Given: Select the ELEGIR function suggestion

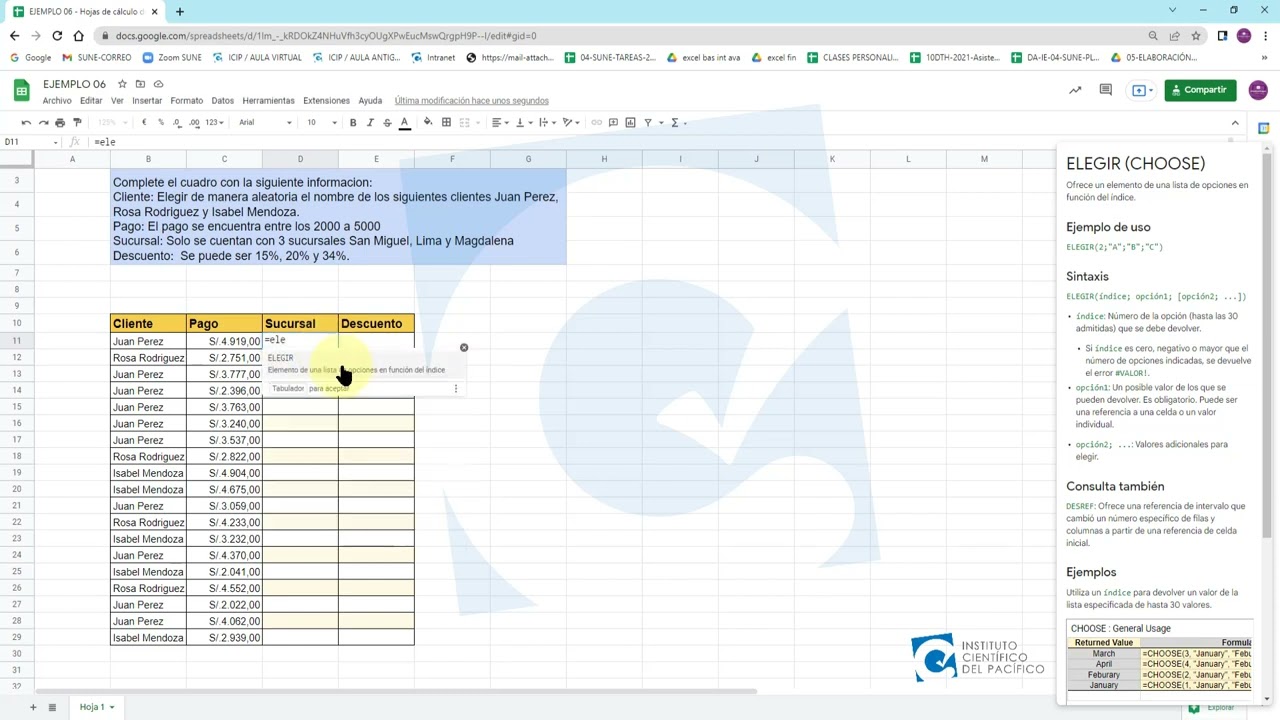Looking at the screenshot, I should pyautogui.click(x=363, y=364).
